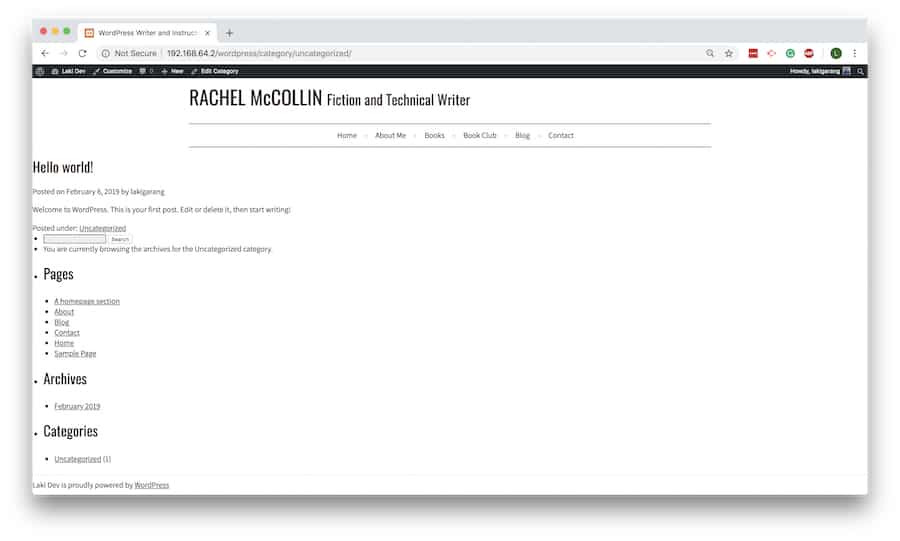
Task: Click the Search button in the sidebar
Action: (120, 239)
